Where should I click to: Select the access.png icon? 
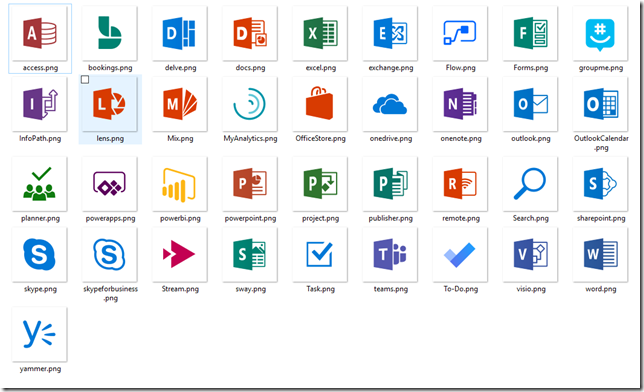pos(40,33)
